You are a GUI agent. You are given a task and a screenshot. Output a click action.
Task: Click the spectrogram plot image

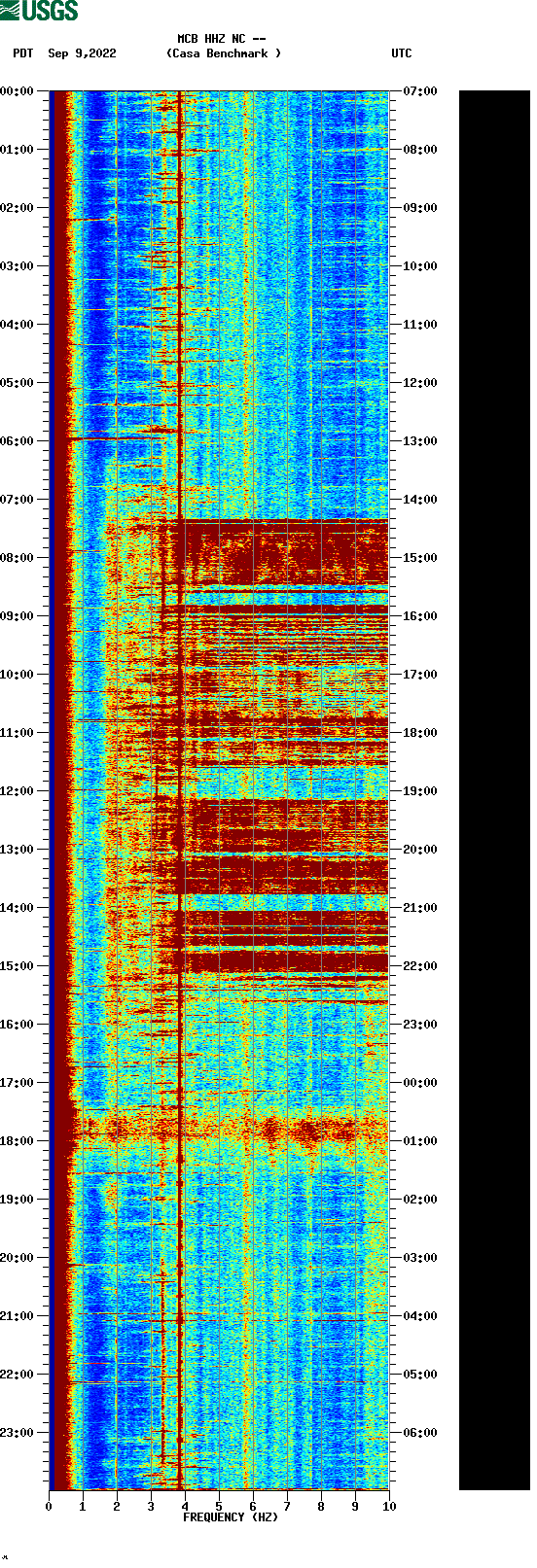219,790
